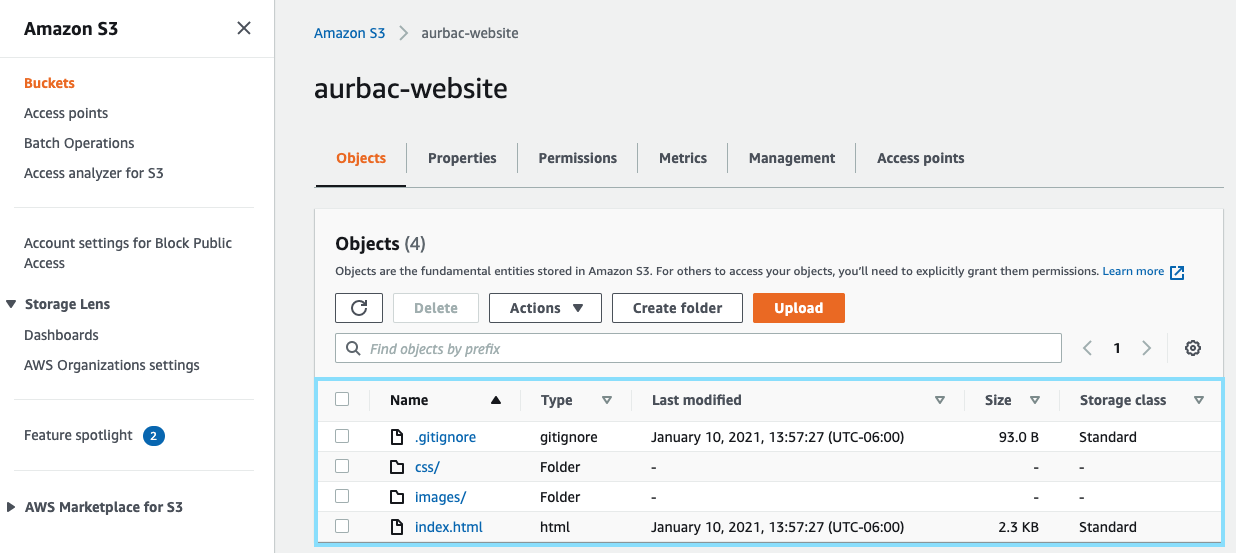Sort by Size column arrow
This screenshot has height=553, width=1236.
pyautogui.click(x=1034, y=400)
